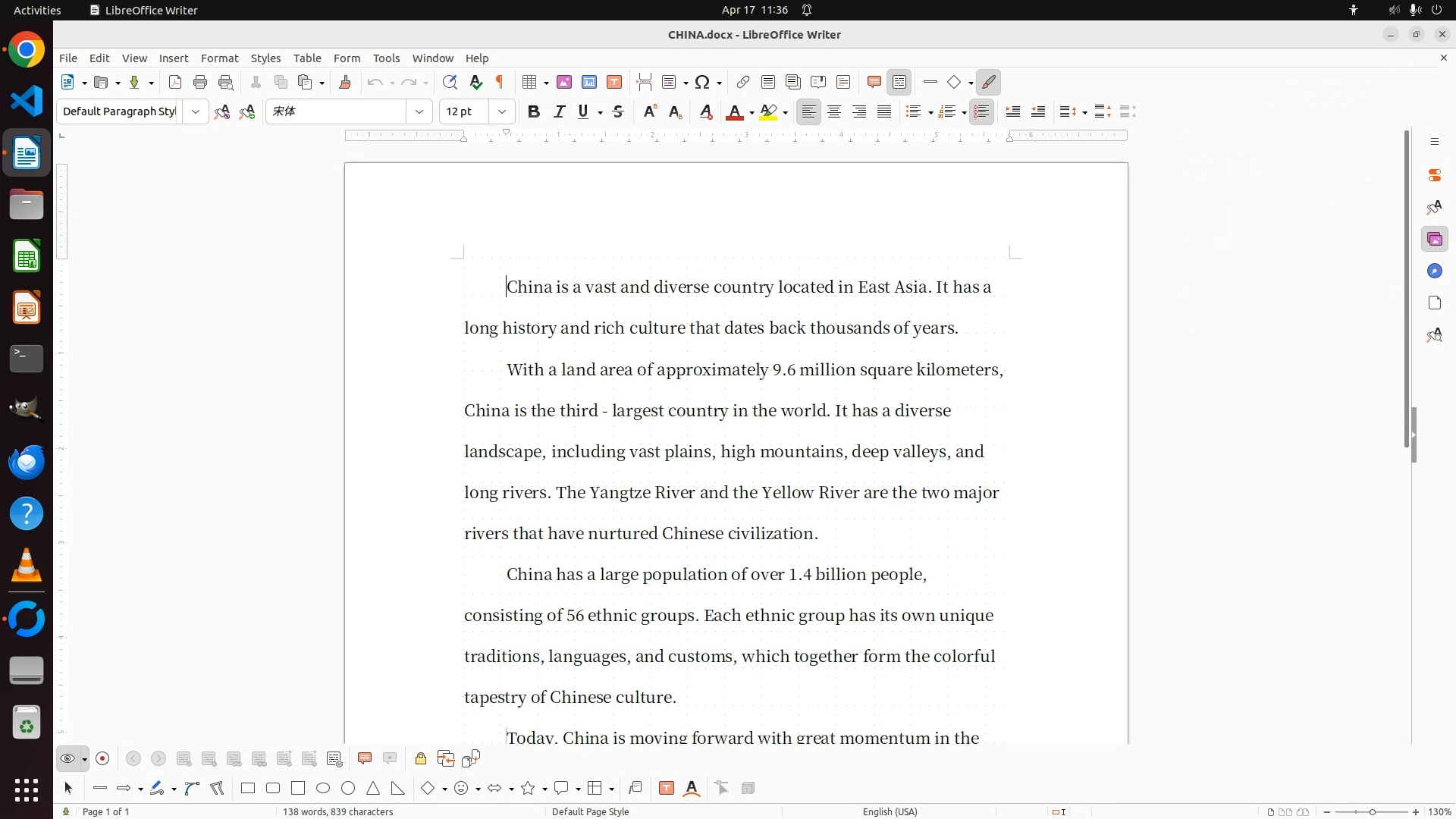Expand the font name dropdown
The width and height of the screenshot is (1456, 819).
tap(419, 112)
